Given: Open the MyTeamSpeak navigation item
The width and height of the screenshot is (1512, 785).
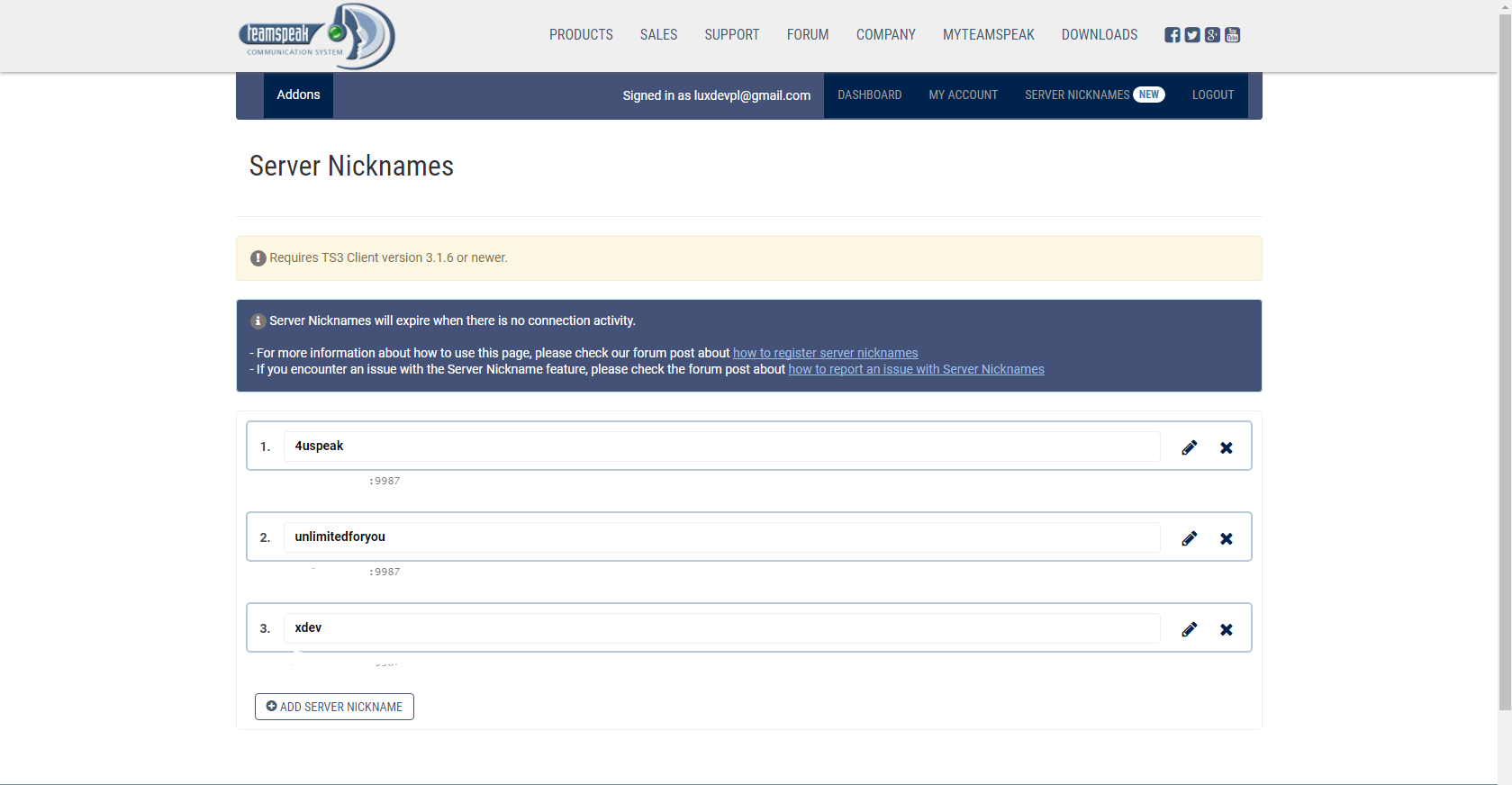Looking at the screenshot, I should 988,35.
